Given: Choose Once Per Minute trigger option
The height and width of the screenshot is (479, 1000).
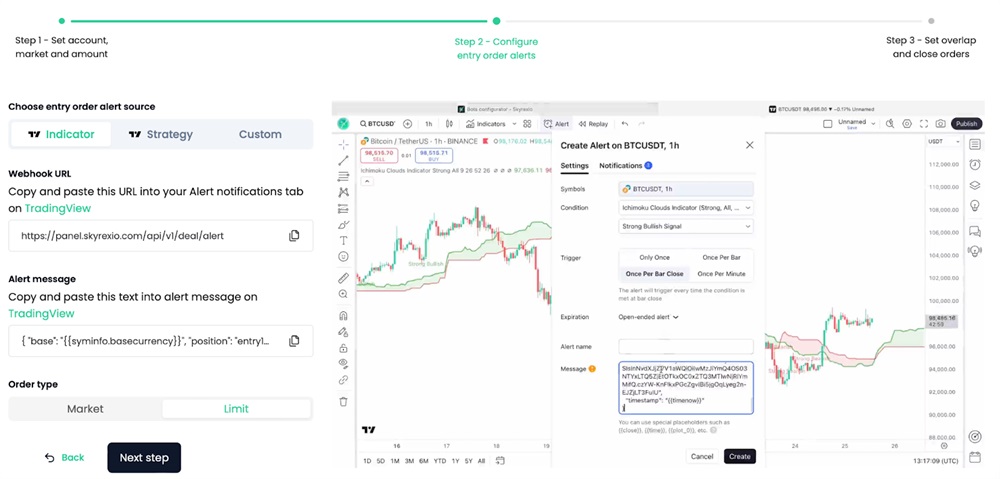Looking at the screenshot, I should (721, 274).
